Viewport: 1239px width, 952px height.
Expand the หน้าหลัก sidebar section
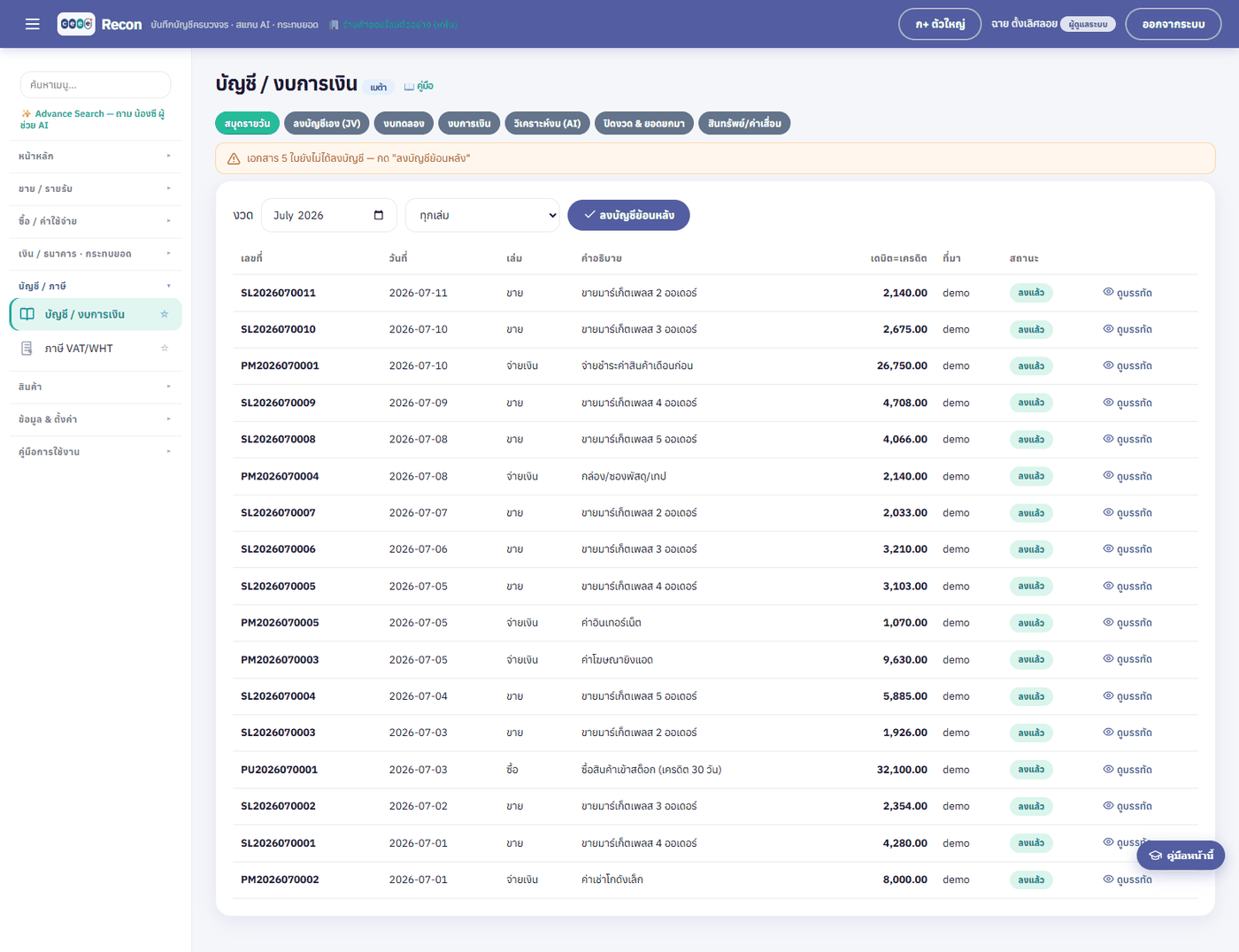tap(95, 157)
